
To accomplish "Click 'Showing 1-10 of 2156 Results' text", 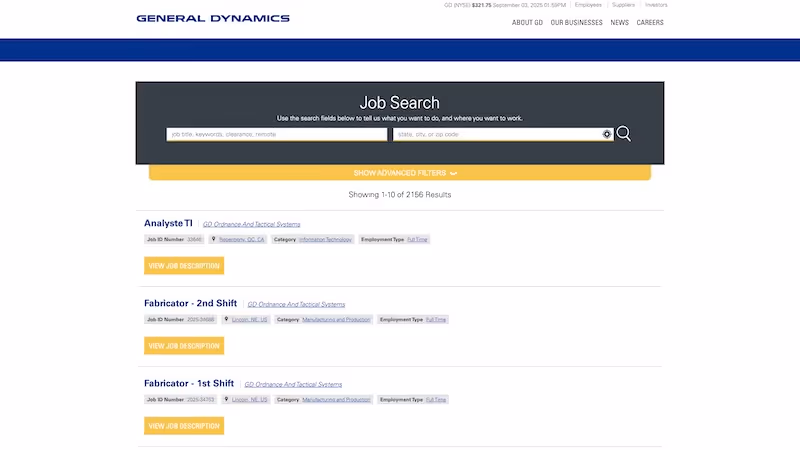I will coord(400,194).
